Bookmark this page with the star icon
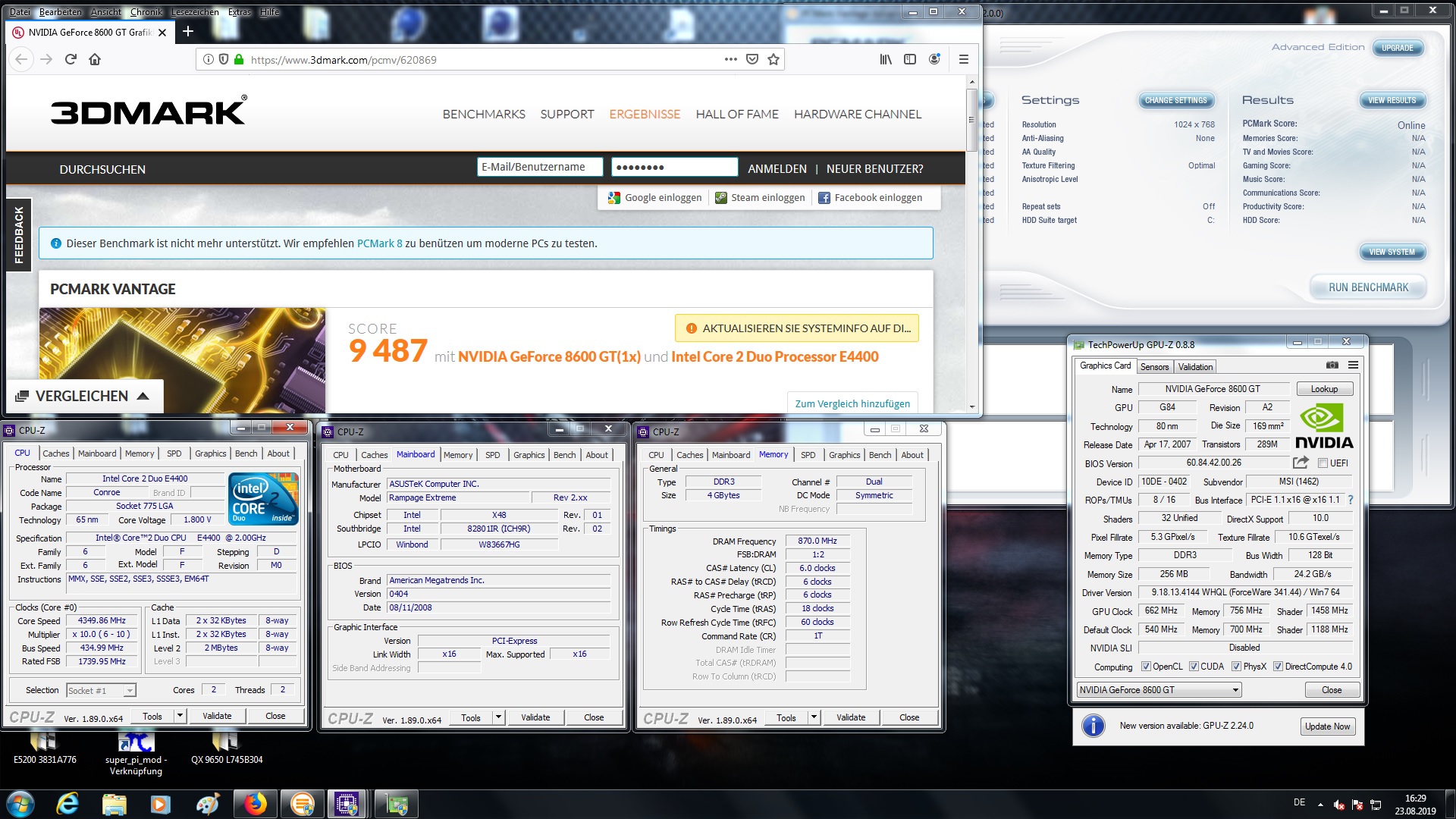Viewport: 1456px width, 819px height. pyautogui.click(x=773, y=59)
